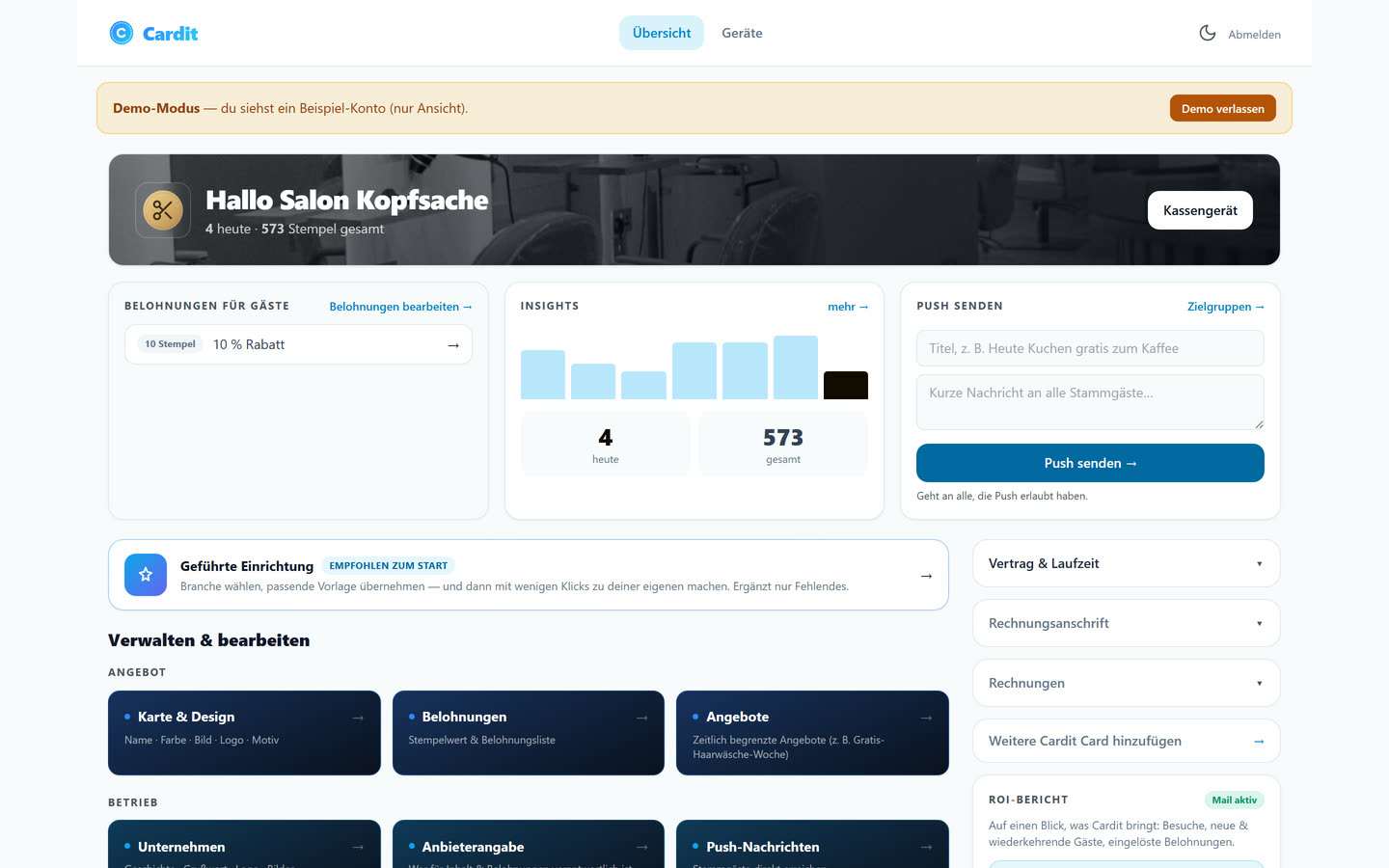Open the Anbieterangabe card
The height and width of the screenshot is (868, 1389).
click(x=529, y=844)
